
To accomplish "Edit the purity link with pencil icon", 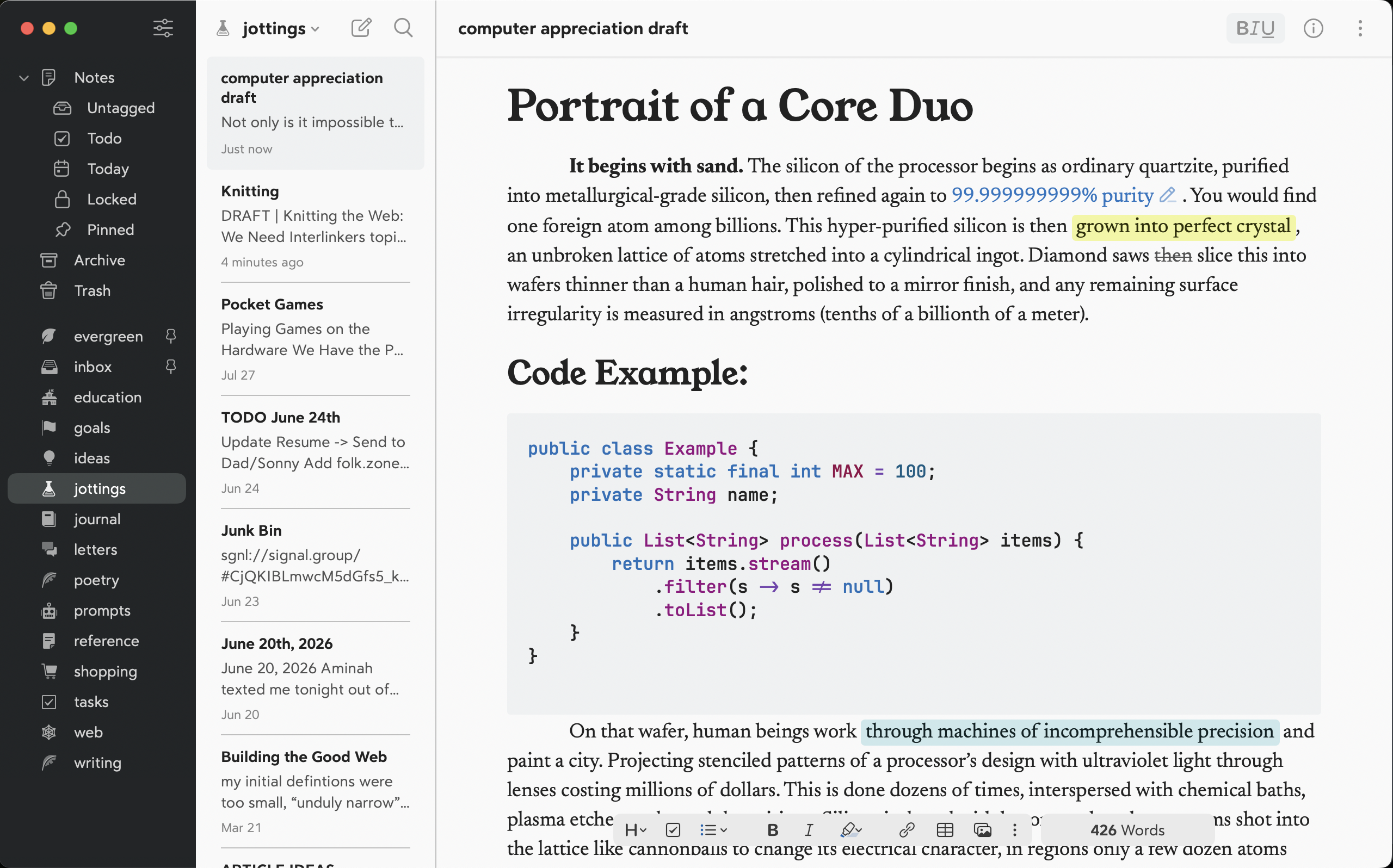I will [x=1167, y=195].
